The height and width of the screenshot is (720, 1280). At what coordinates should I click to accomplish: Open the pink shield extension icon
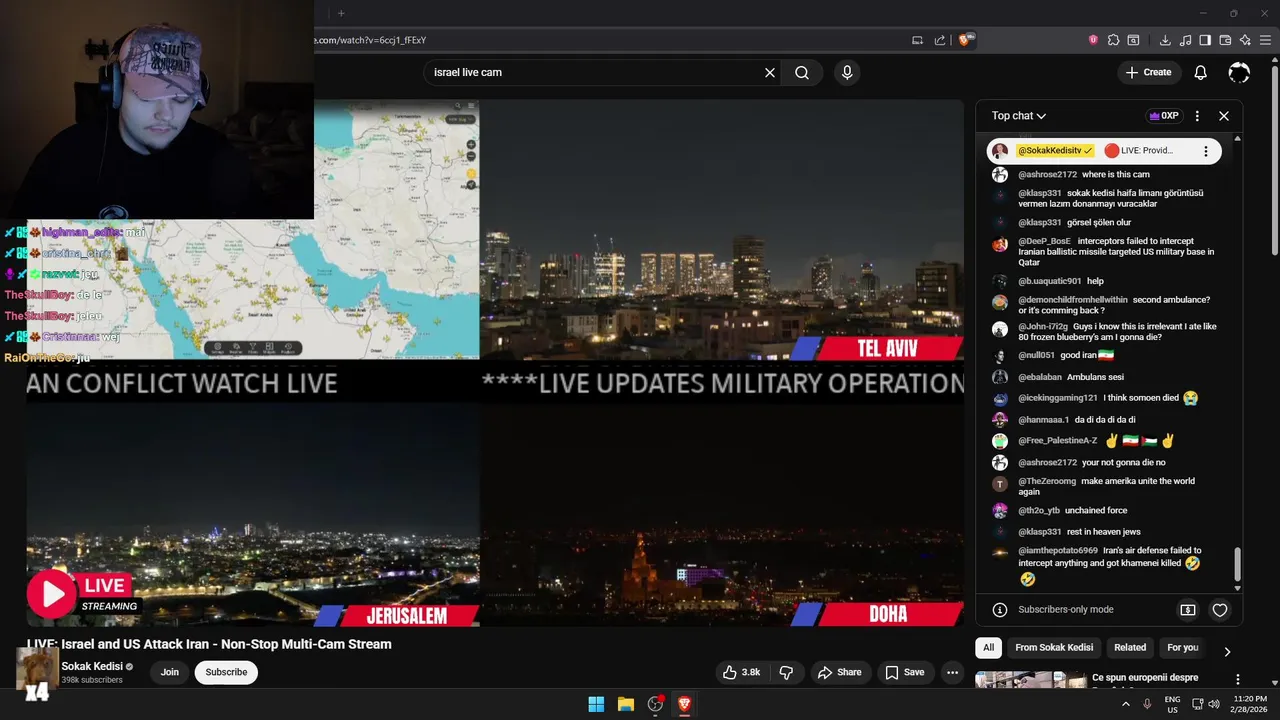click(x=1093, y=40)
